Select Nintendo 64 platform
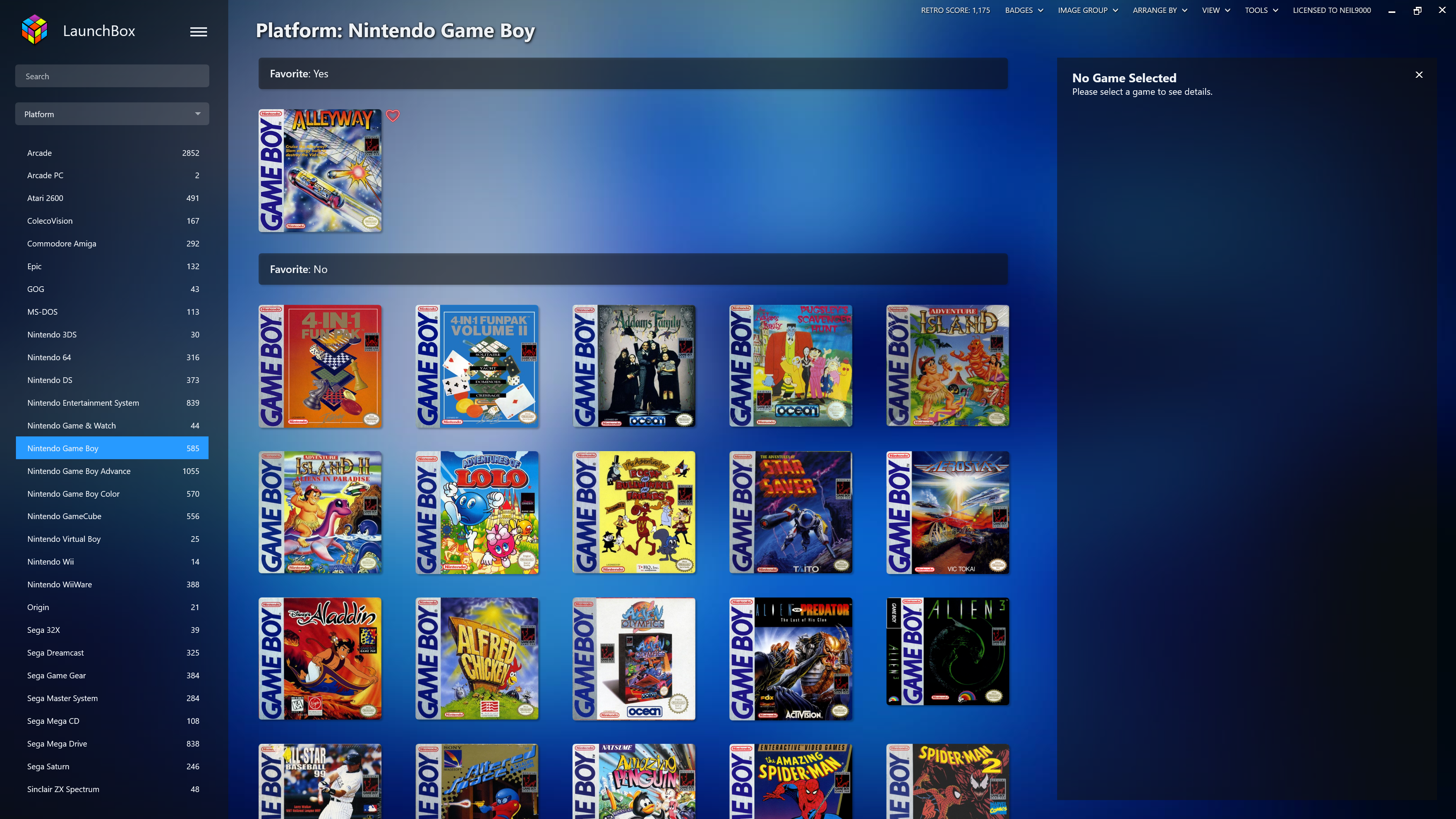Screen dimensions: 1456x819 pyautogui.click(x=112, y=357)
